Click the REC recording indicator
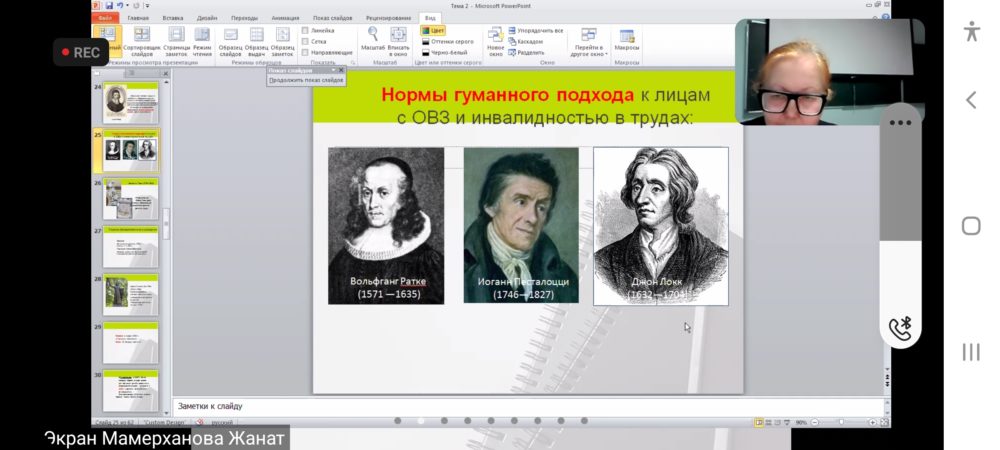 click(x=81, y=52)
